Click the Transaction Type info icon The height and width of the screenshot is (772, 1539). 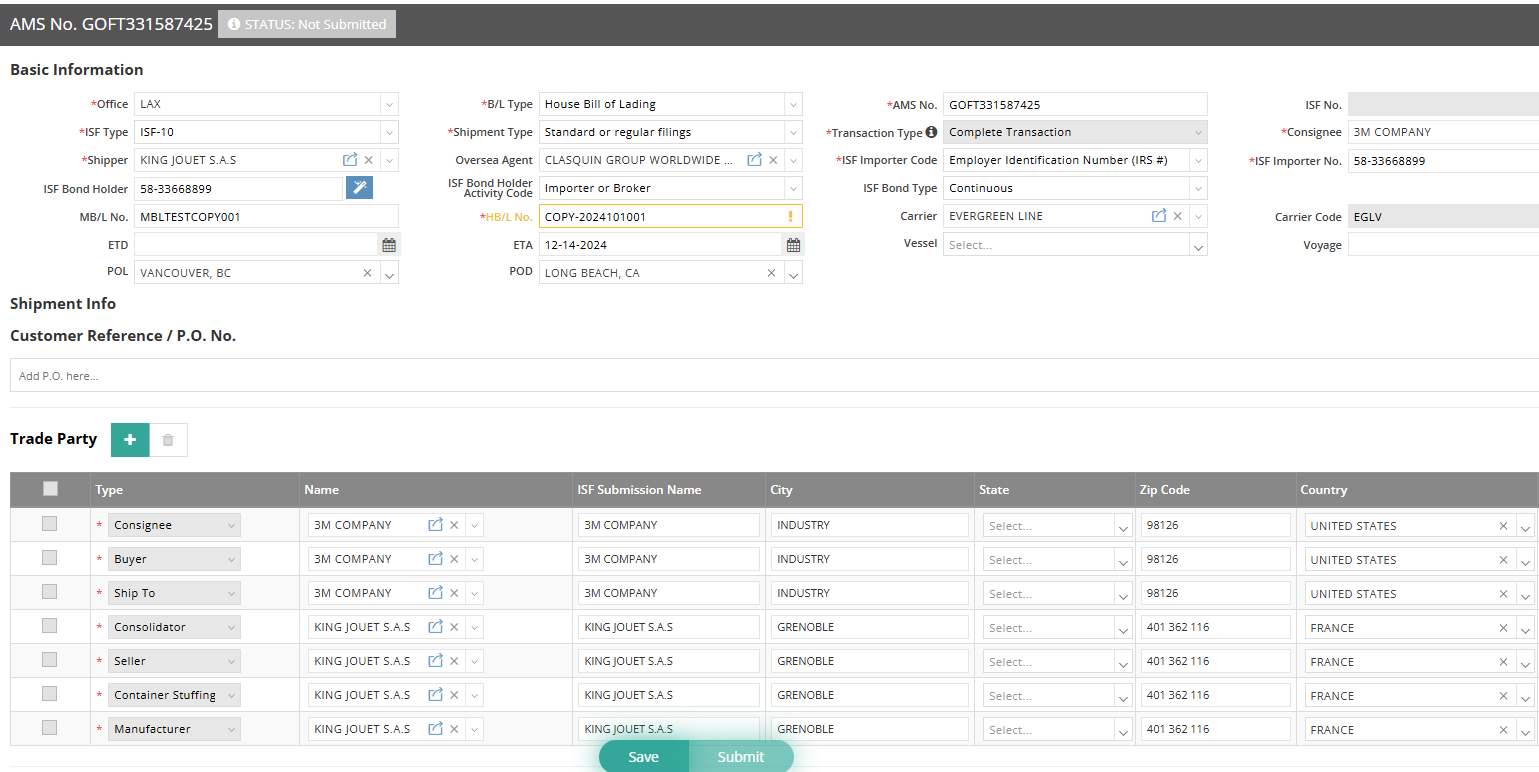(931, 132)
